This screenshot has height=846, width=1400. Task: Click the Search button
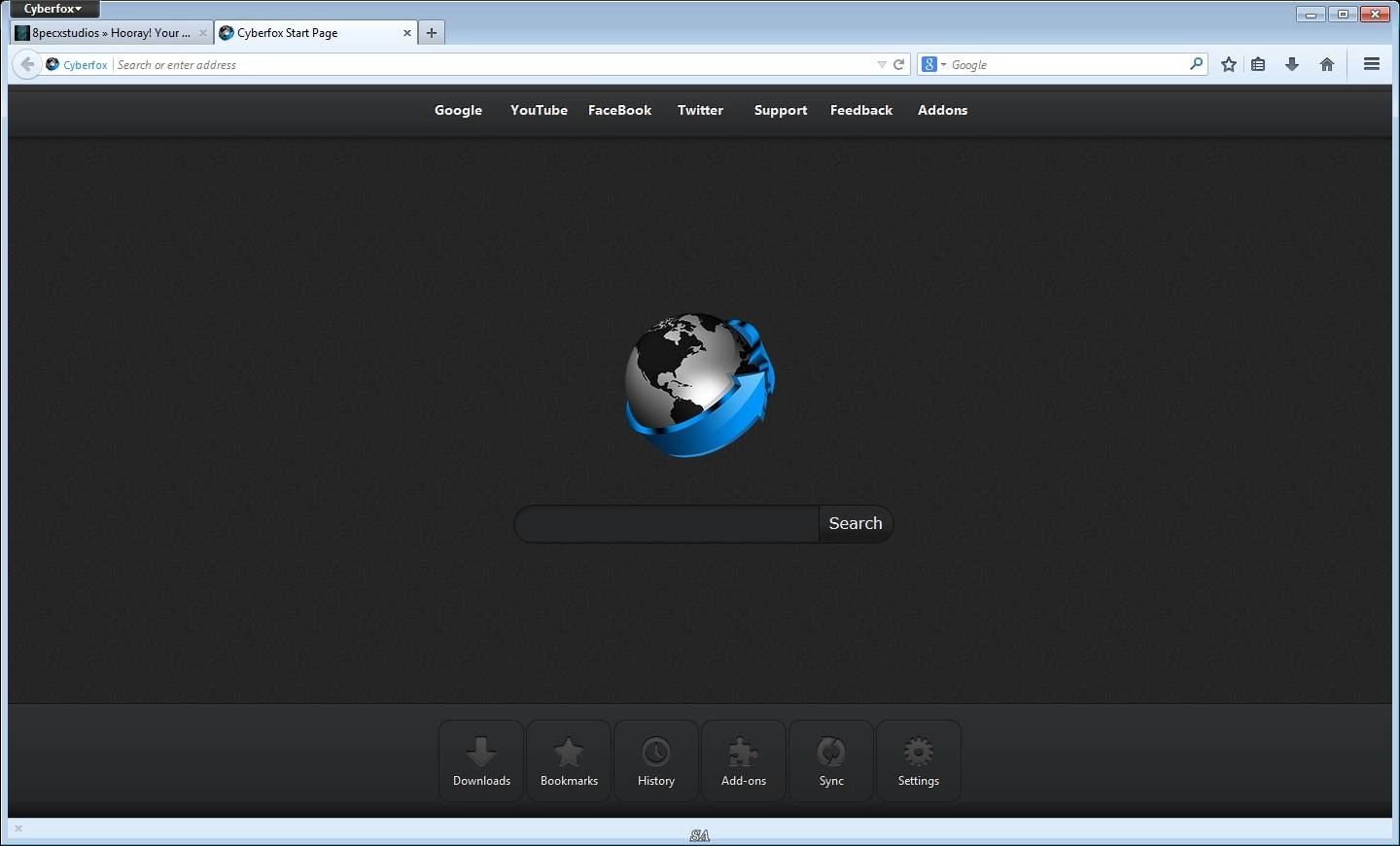click(856, 523)
